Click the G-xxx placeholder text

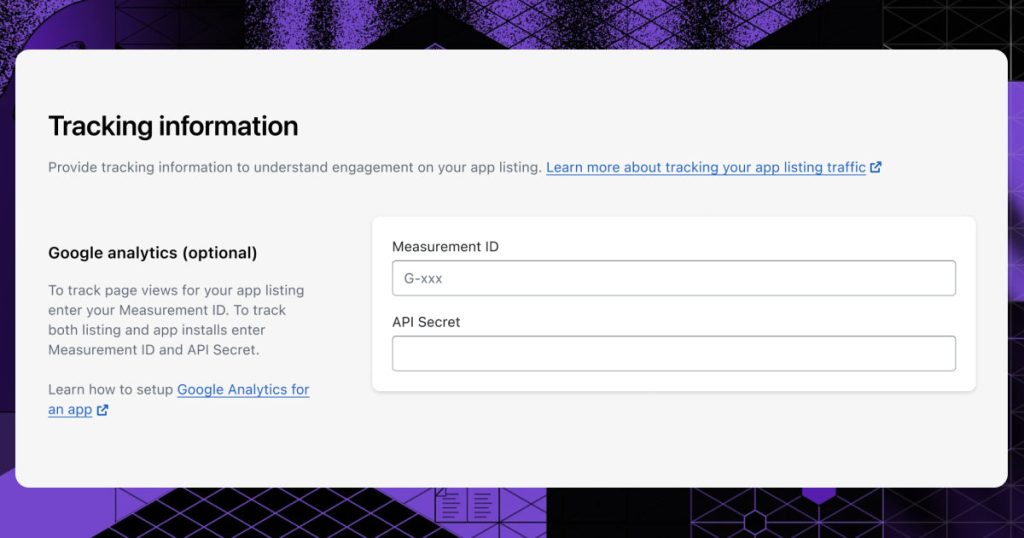pyautogui.click(x=423, y=279)
